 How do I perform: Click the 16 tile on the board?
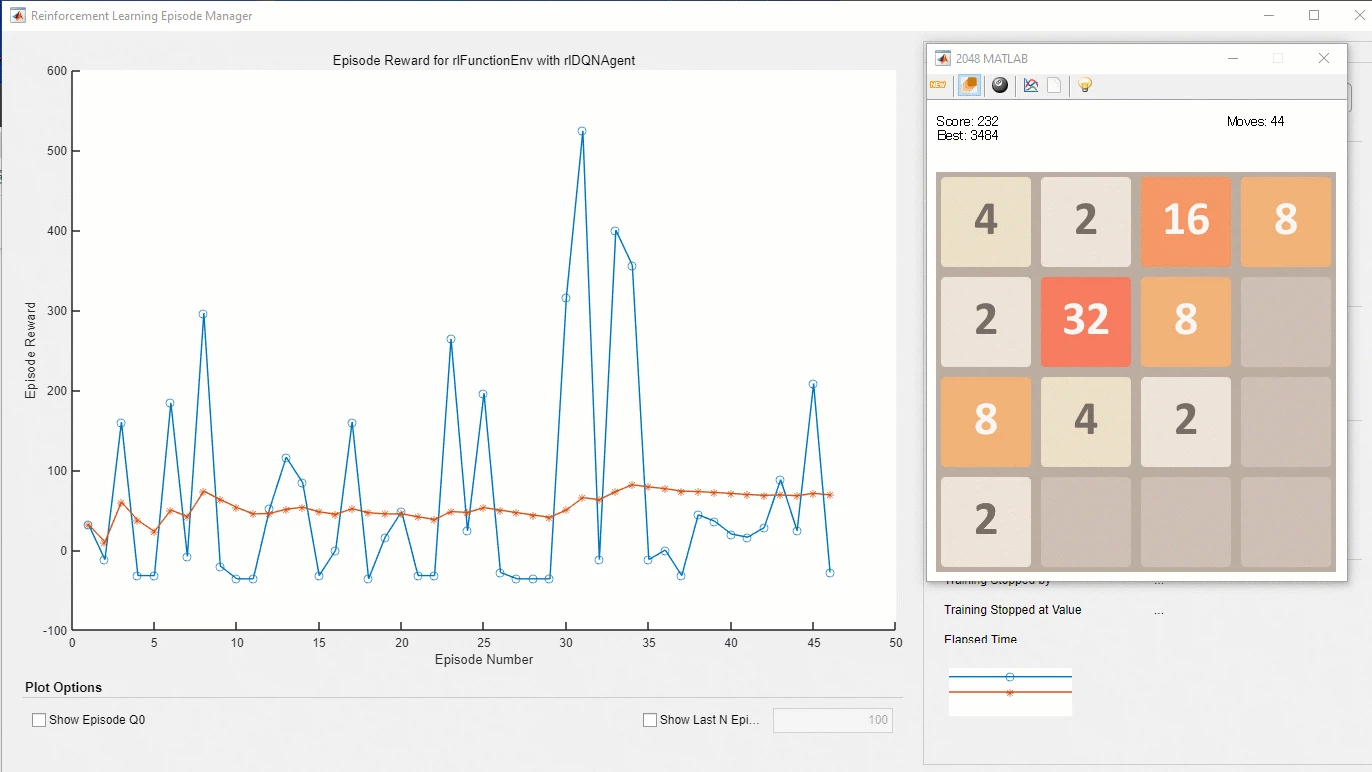point(1186,221)
